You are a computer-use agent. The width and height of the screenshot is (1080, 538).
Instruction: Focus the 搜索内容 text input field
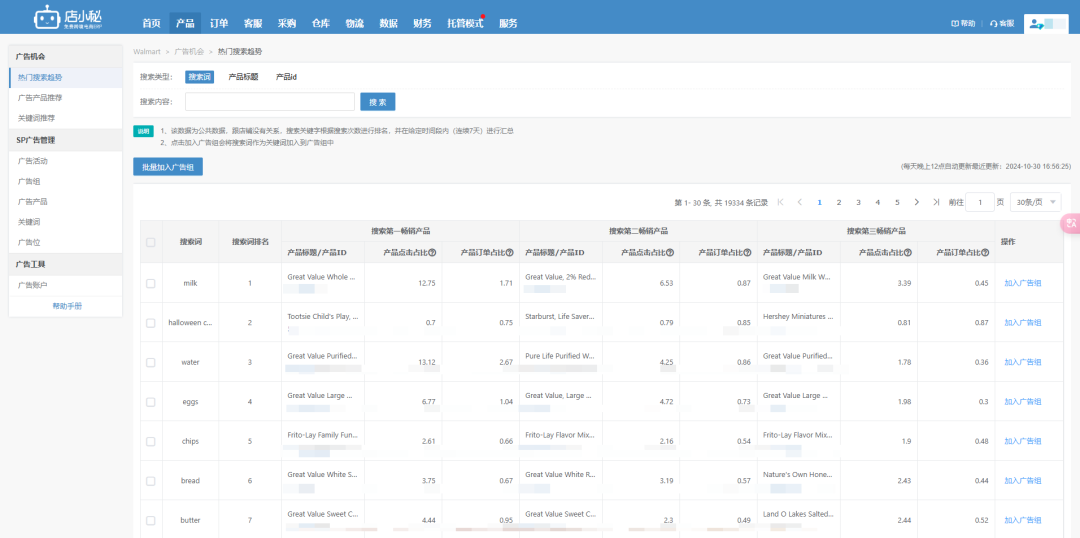(270, 102)
